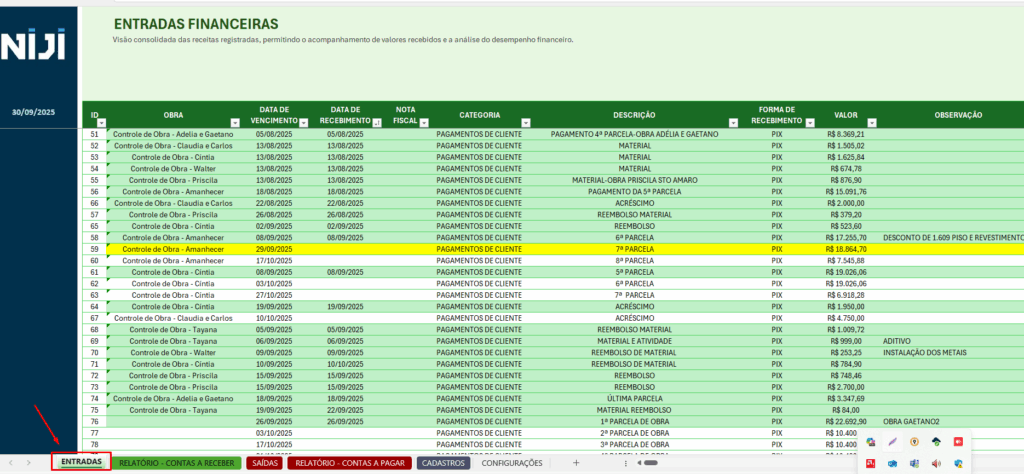1024x474 pixels.
Task: Click the muted volume speaker tray icon
Action: 937,463
